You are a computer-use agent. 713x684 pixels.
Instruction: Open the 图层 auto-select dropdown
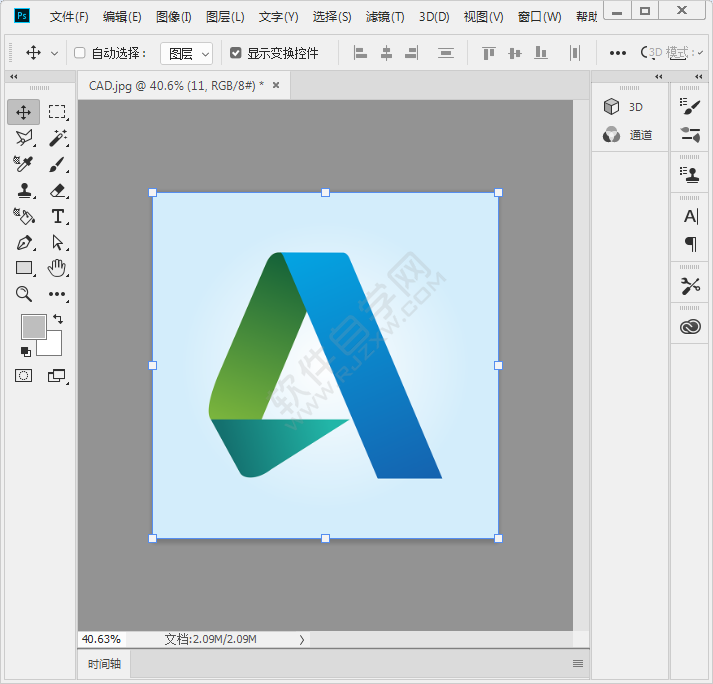coord(186,54)
